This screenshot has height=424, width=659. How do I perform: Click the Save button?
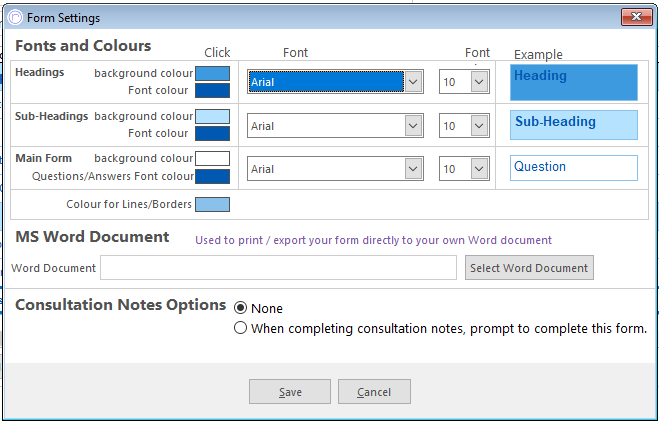(290, 392)
